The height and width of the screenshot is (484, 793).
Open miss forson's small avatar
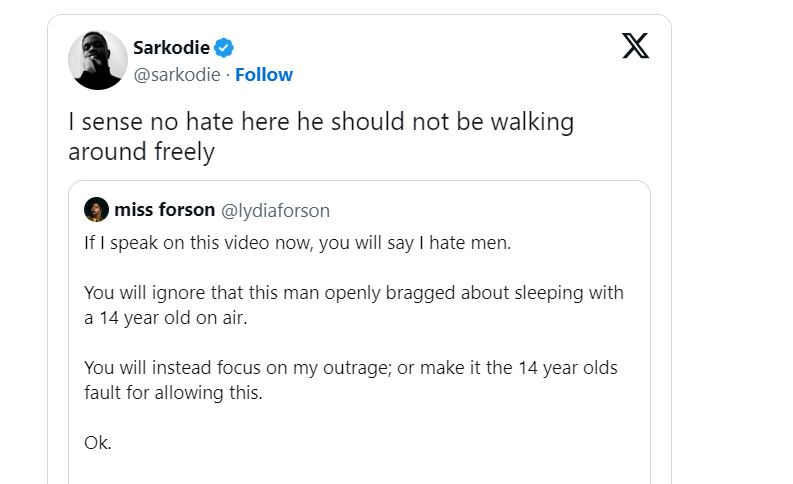tap(97, 210)
